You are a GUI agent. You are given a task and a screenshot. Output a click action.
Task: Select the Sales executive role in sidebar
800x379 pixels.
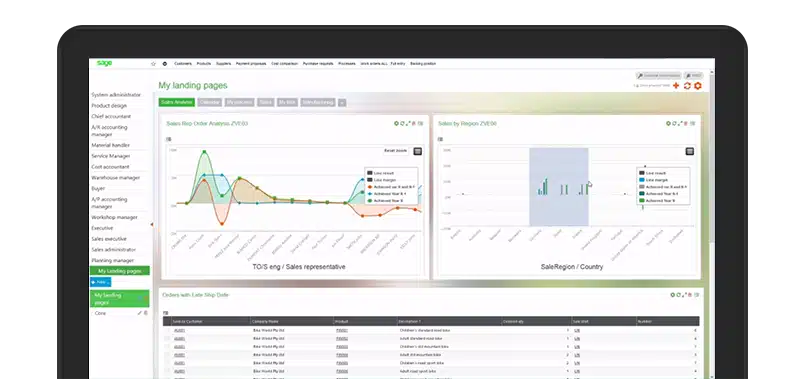pyautogui.click(x=109, y=239)
